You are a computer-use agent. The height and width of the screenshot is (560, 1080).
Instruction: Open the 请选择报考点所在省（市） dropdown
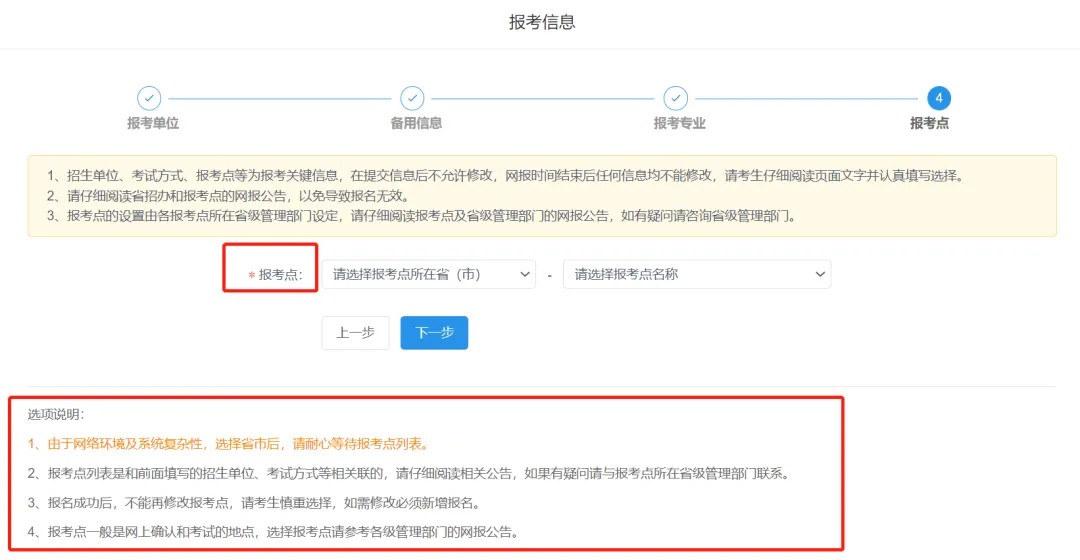tap(428, 274)
